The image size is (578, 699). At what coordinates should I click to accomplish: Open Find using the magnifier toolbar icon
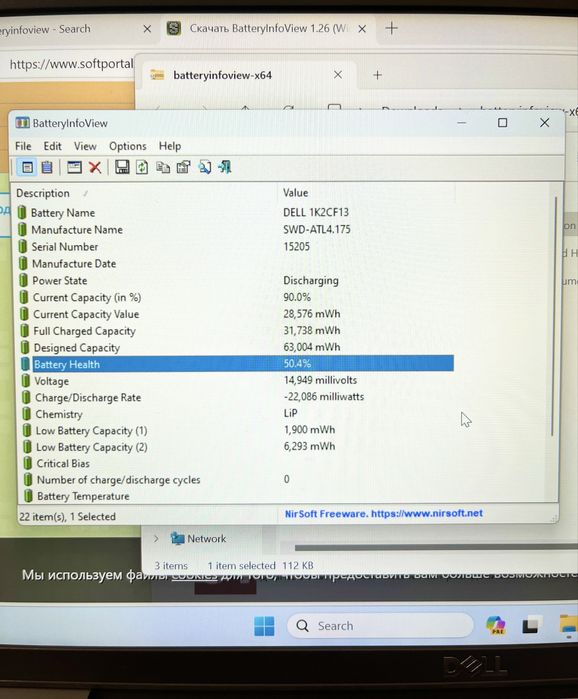(x=205, y=168)
